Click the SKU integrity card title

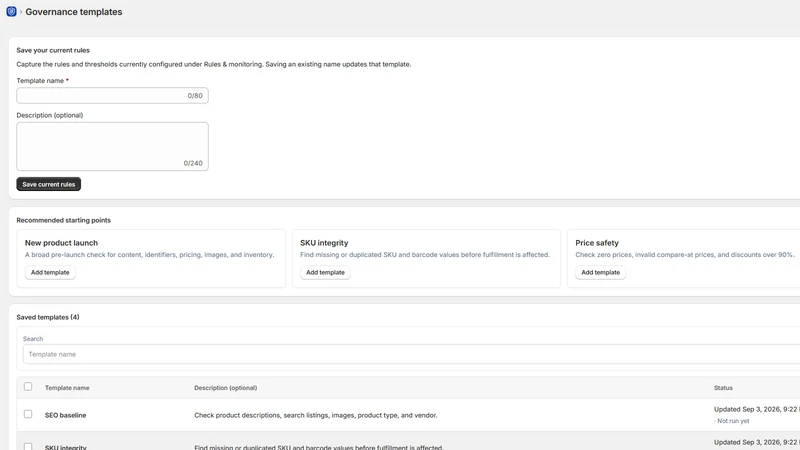324,243
